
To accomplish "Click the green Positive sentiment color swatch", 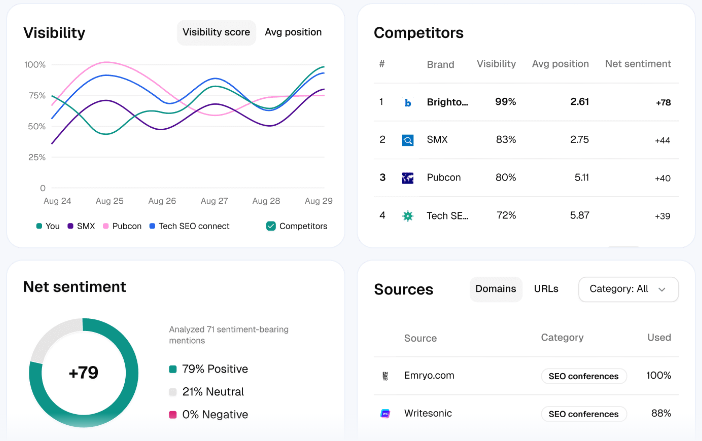I will (x=173, y=369).
